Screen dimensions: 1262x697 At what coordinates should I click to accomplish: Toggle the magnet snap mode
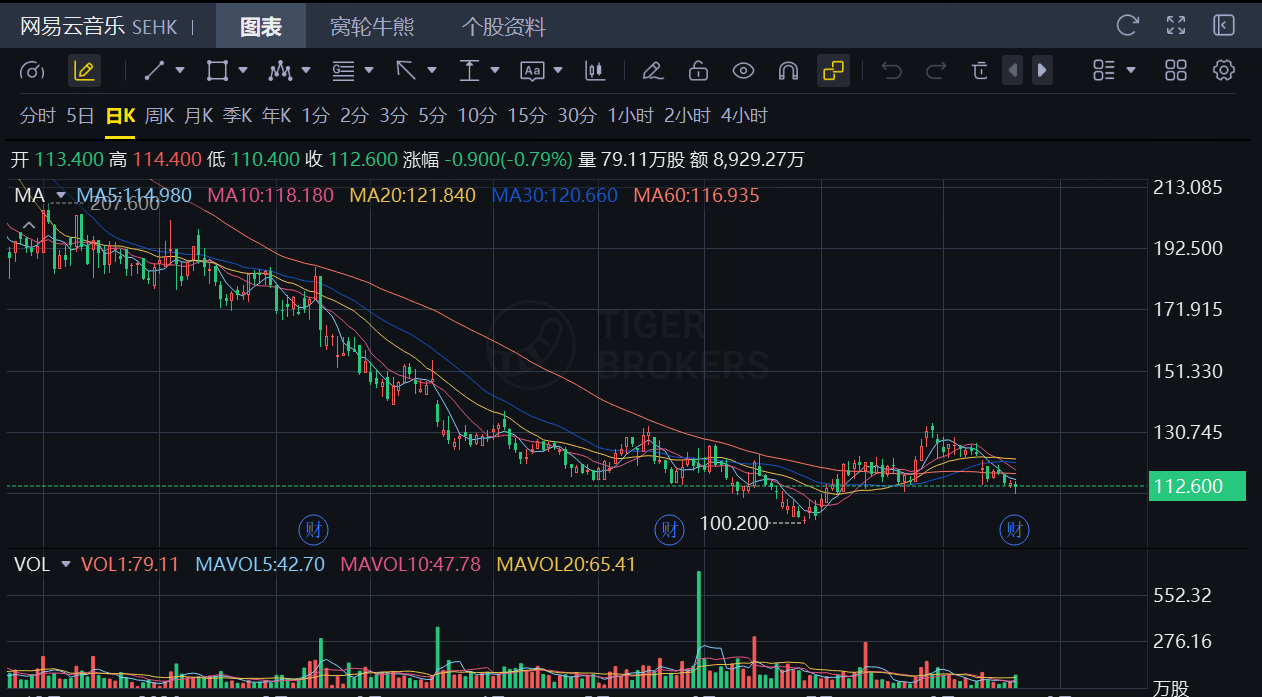tap(788, 71)
